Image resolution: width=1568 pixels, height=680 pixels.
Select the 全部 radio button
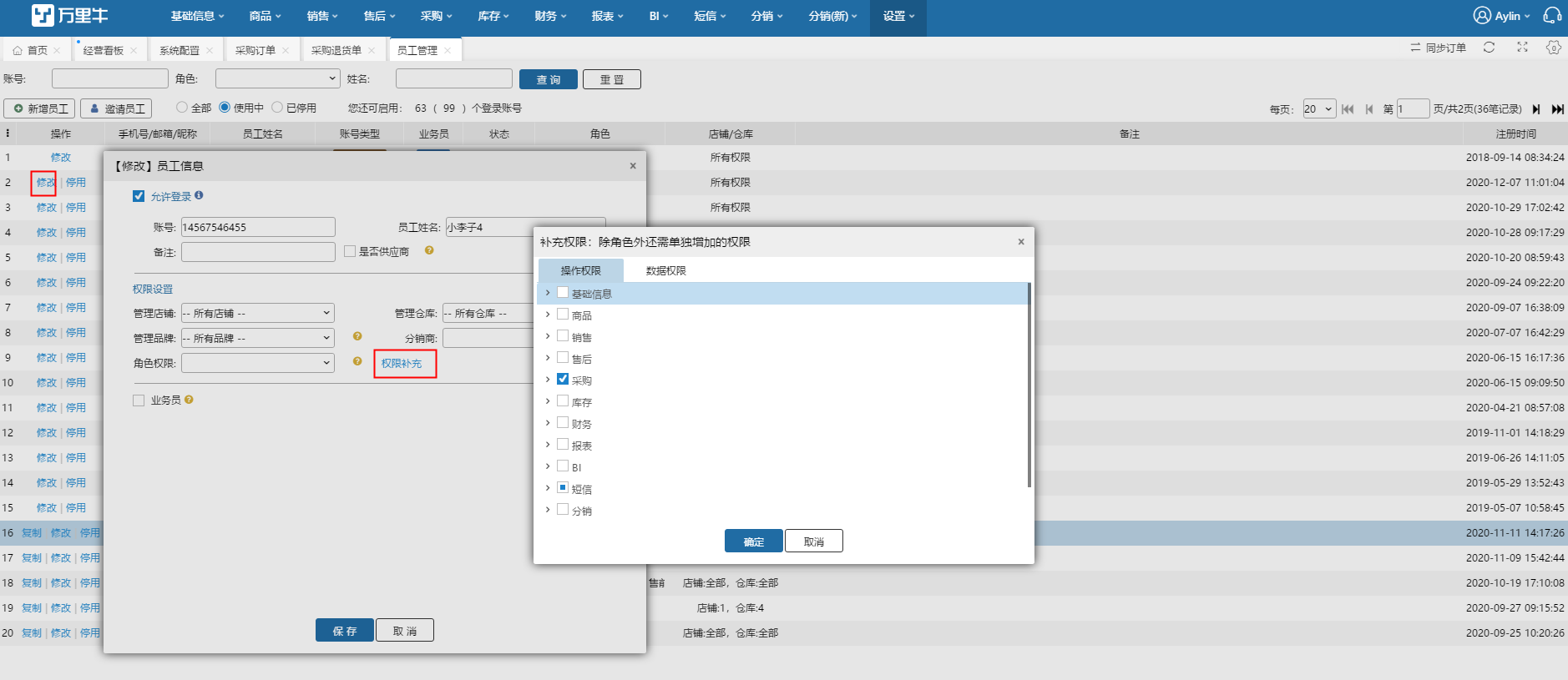[x=182, y=108]
